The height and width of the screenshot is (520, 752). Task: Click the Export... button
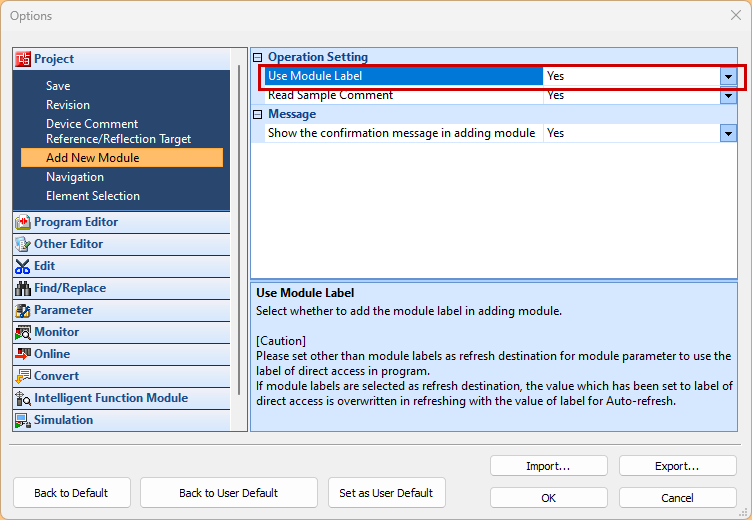677,466
